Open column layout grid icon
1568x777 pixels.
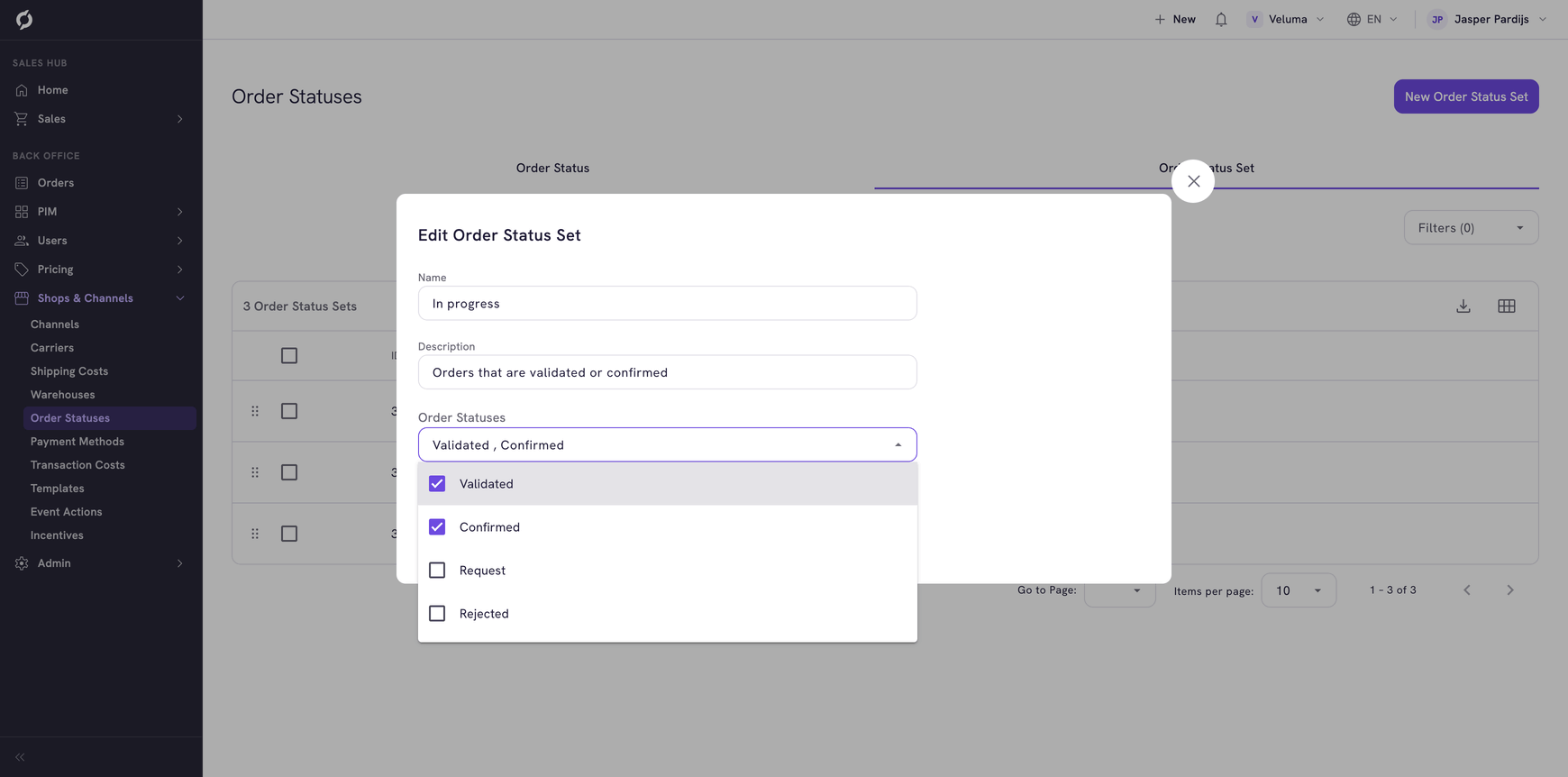1507,306
